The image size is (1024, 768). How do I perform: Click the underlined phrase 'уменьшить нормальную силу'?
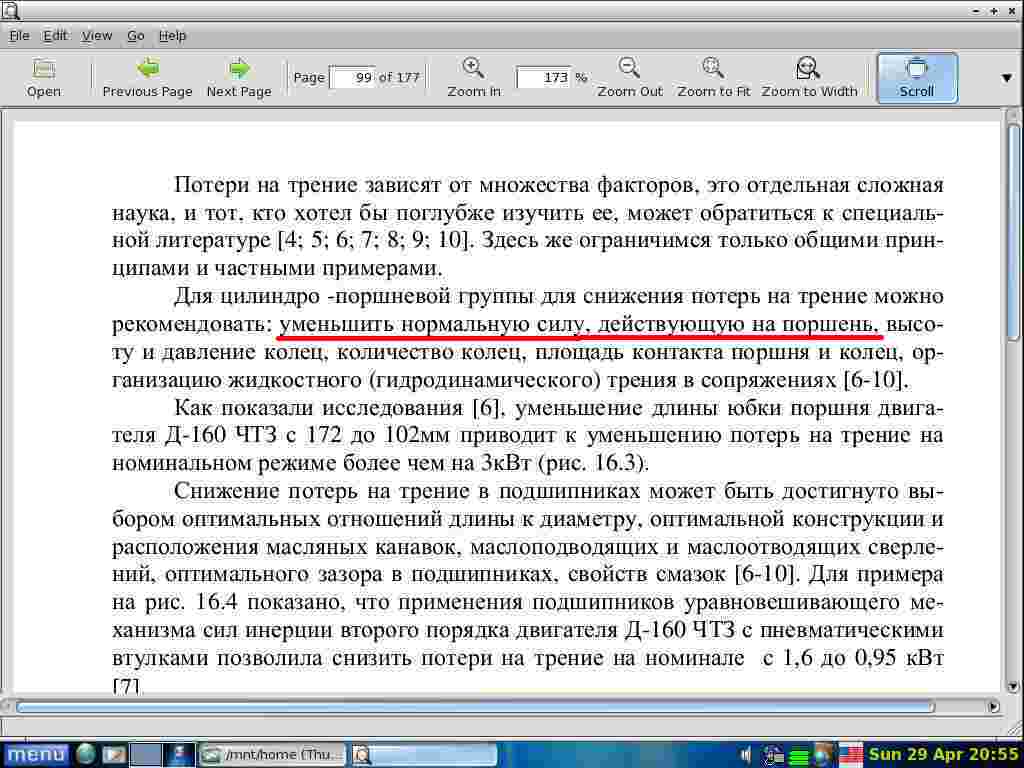click(431, 324)
